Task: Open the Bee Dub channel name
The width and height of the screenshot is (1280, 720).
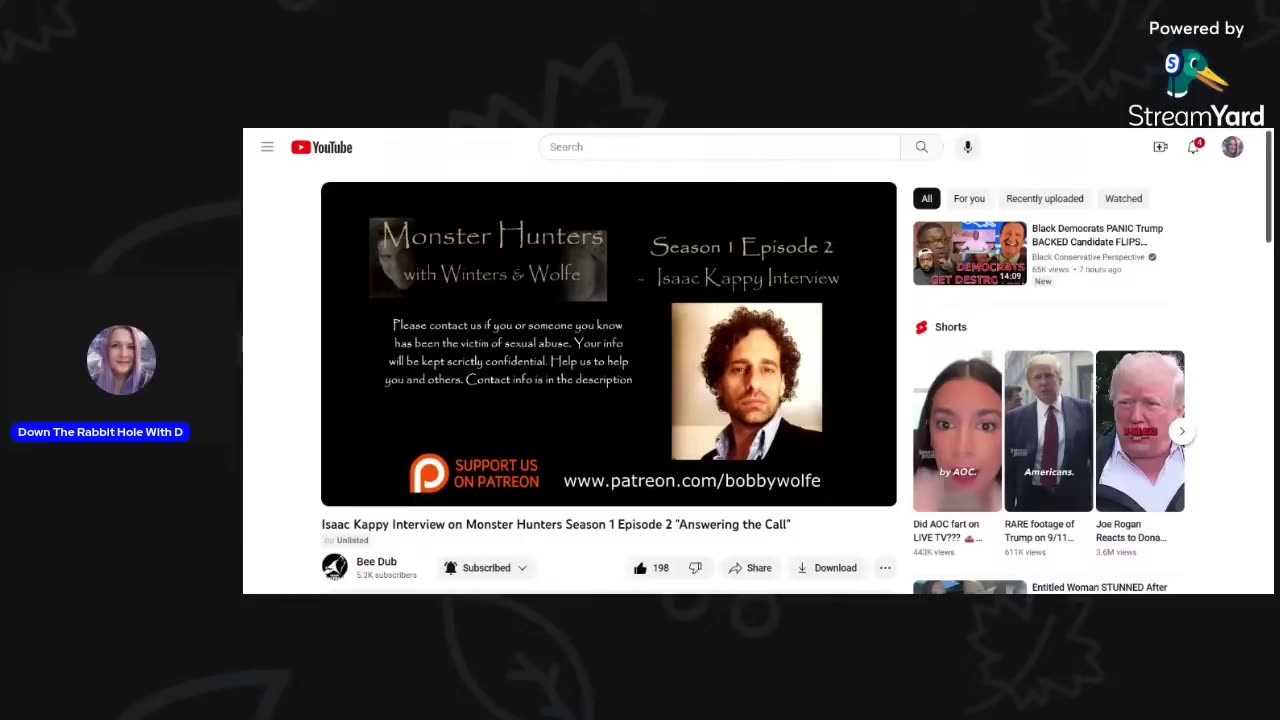Action: coord(377,562)
